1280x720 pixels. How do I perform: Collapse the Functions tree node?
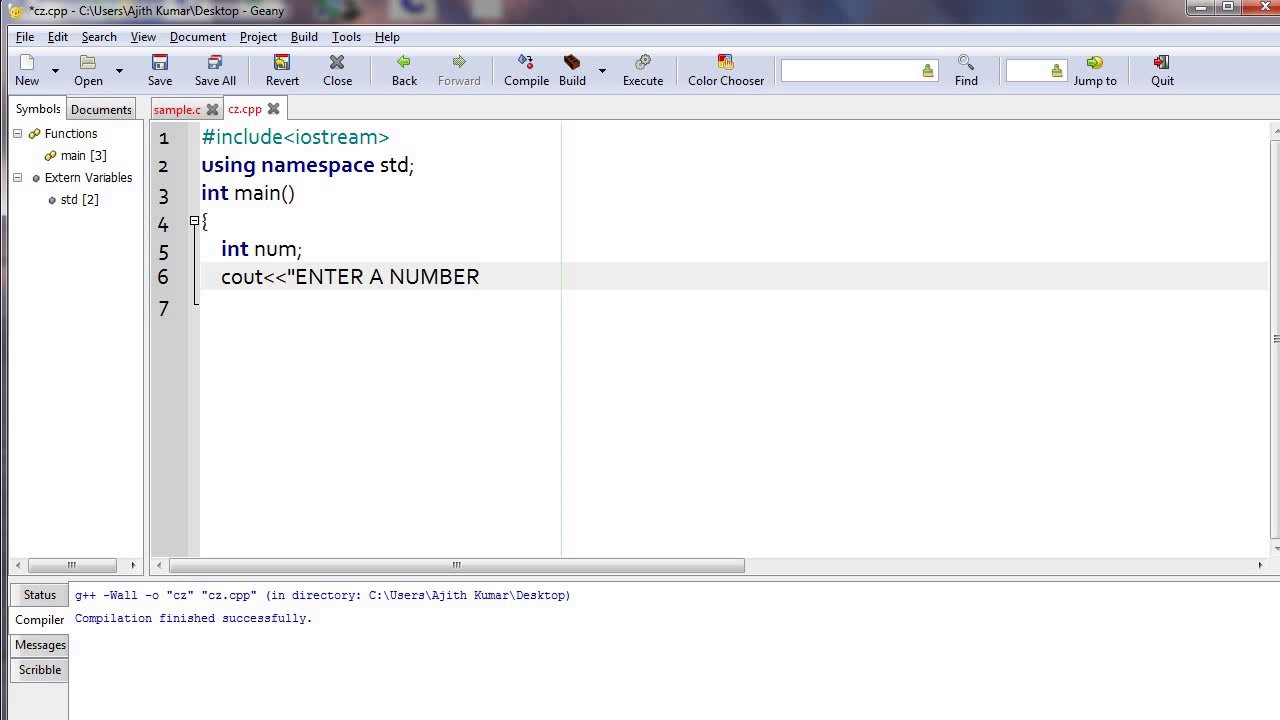coord(17,133)
